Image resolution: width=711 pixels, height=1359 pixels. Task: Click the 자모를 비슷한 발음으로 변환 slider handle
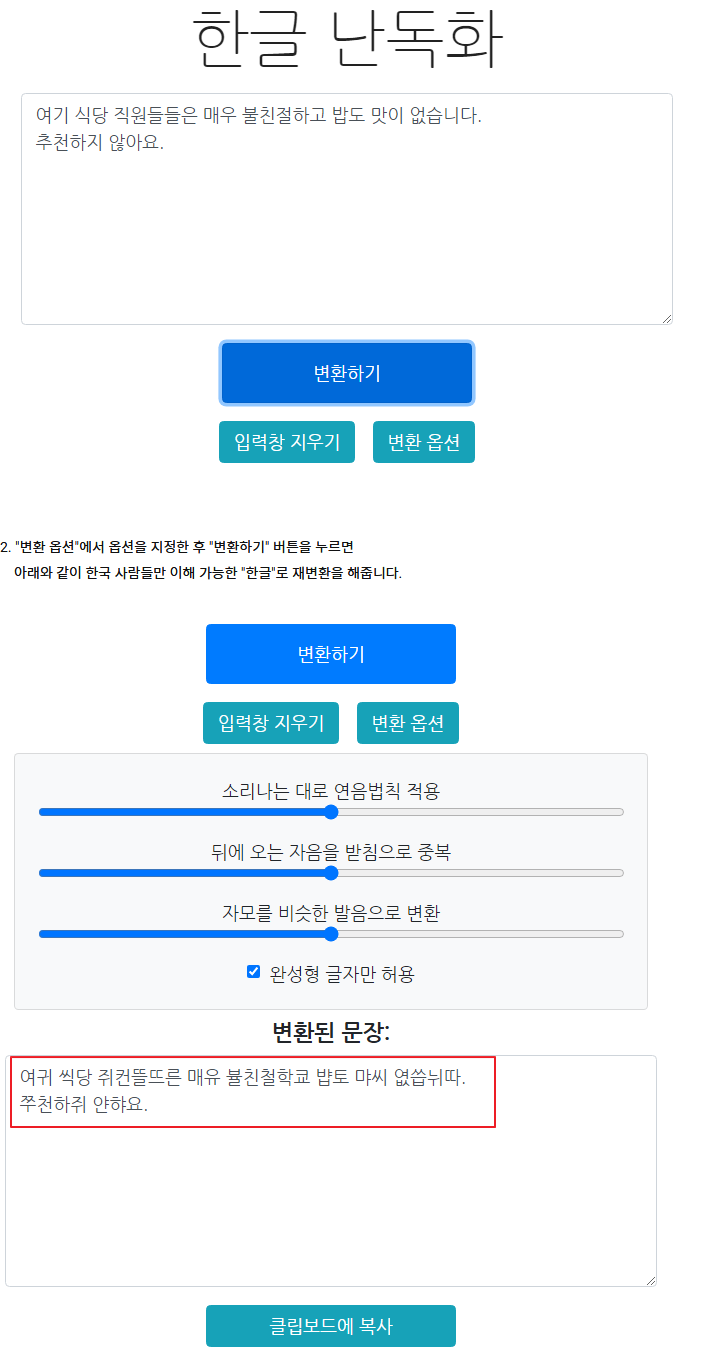[x=331, y=934]
